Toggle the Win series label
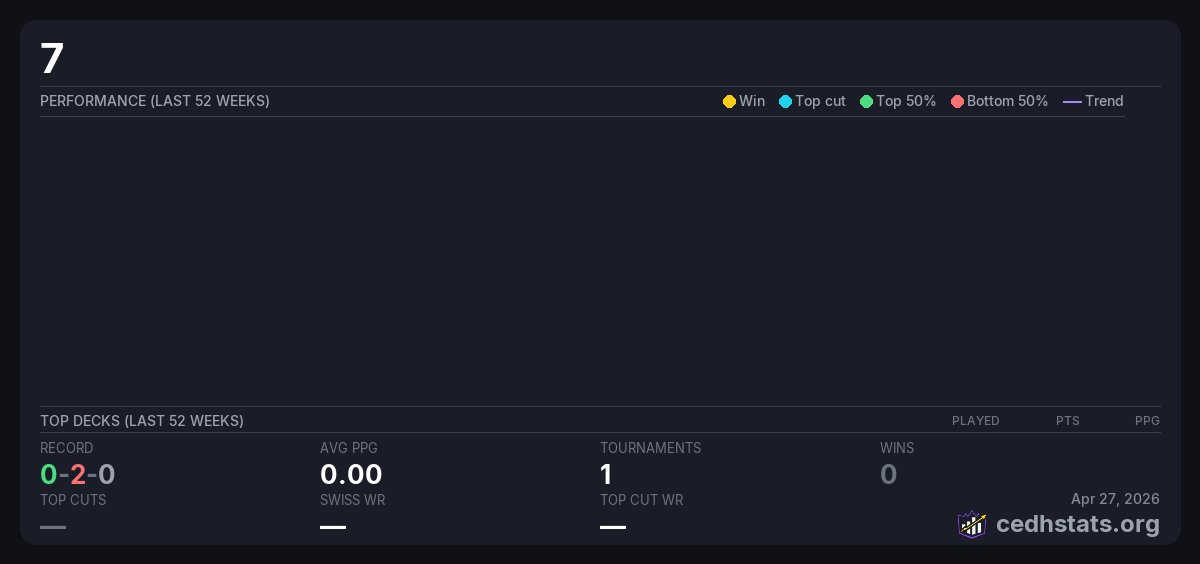The image size is (1200, 564). pyautogui.click(x=752, y=101)
